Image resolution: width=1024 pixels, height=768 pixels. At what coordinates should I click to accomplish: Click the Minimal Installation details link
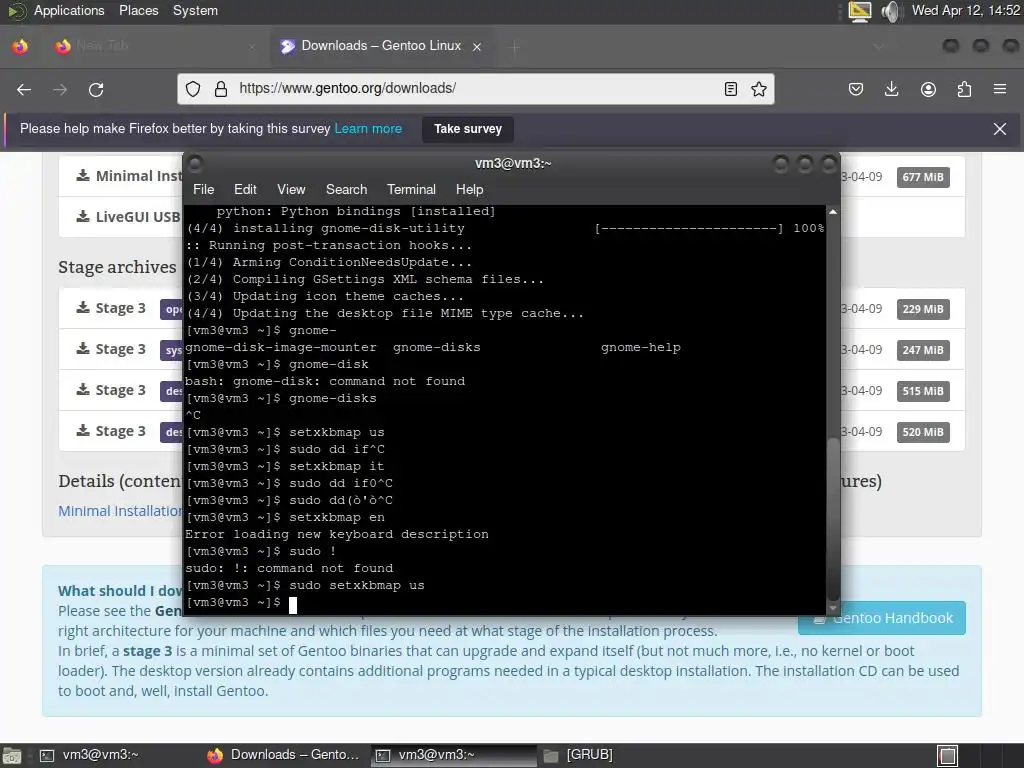(x=120, y=511)
